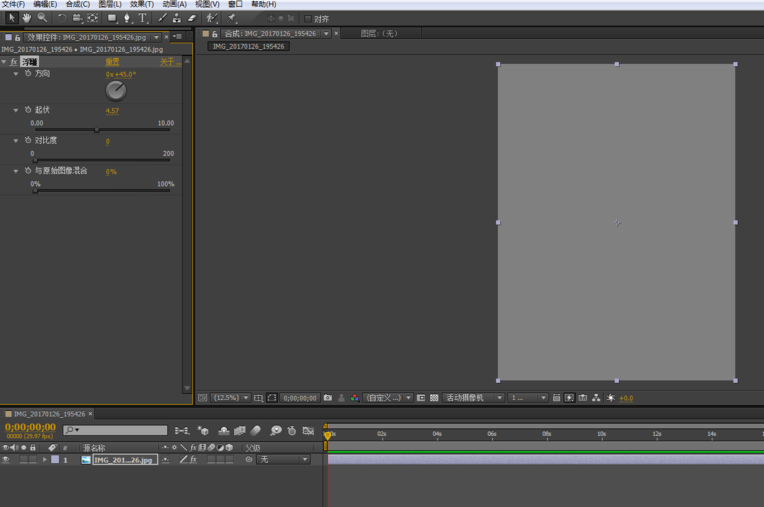764x507 pixels.
Task: Enable the 对齐 snapping checkbox
Action: pyautogui.click(x=307, y=18)
